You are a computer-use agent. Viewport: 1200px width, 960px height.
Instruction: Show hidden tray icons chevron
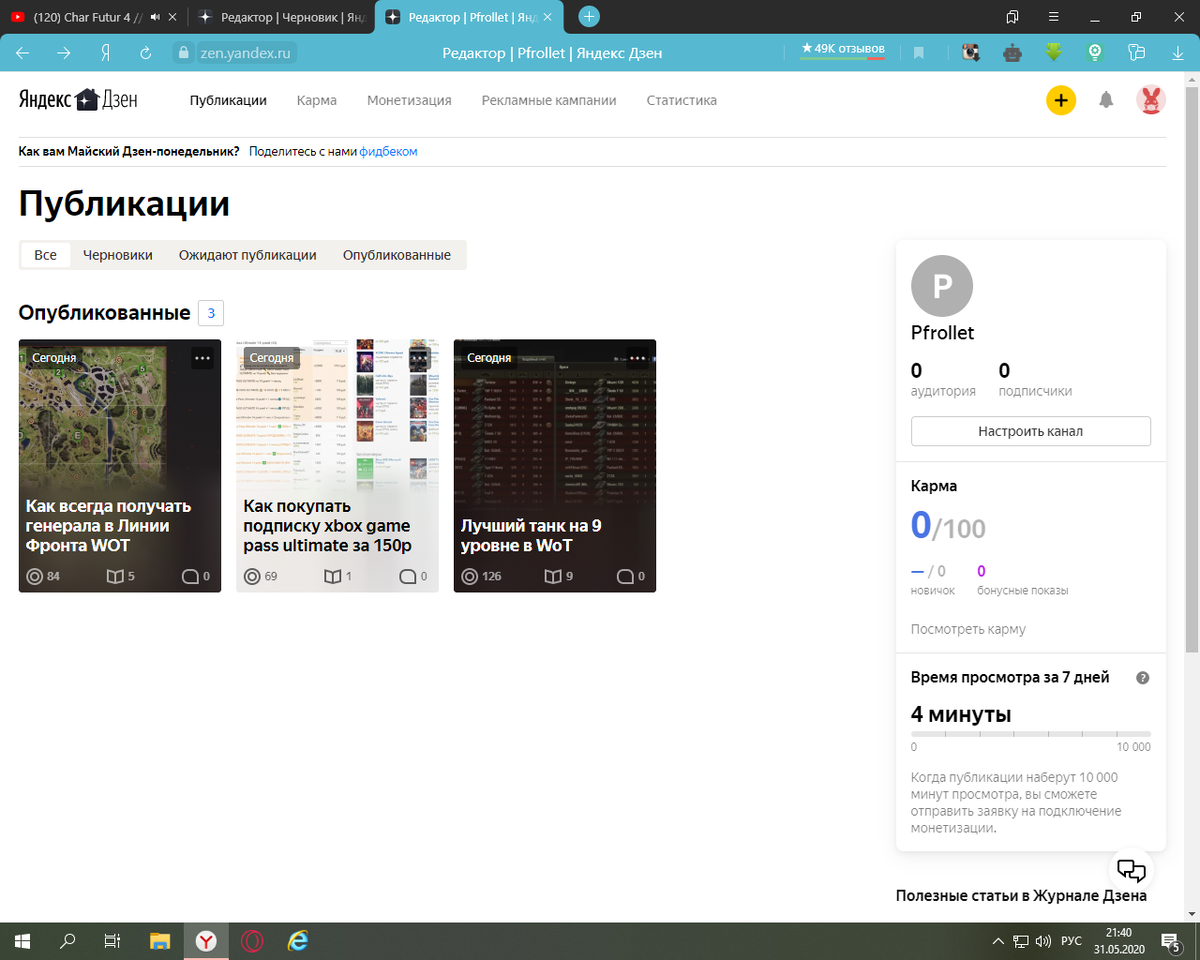tap(997, 941)
